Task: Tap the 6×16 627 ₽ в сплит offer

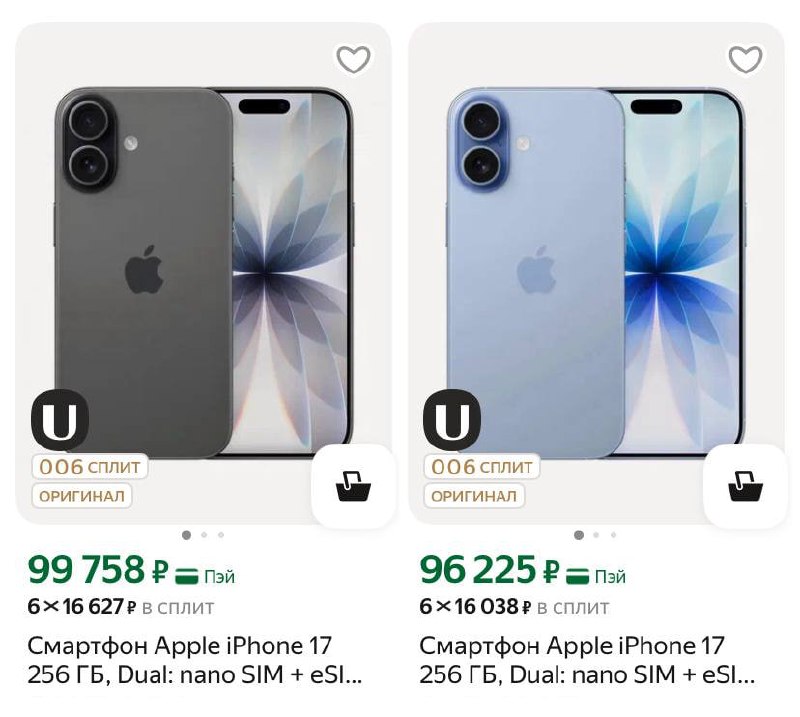Action: pos(120,607)
